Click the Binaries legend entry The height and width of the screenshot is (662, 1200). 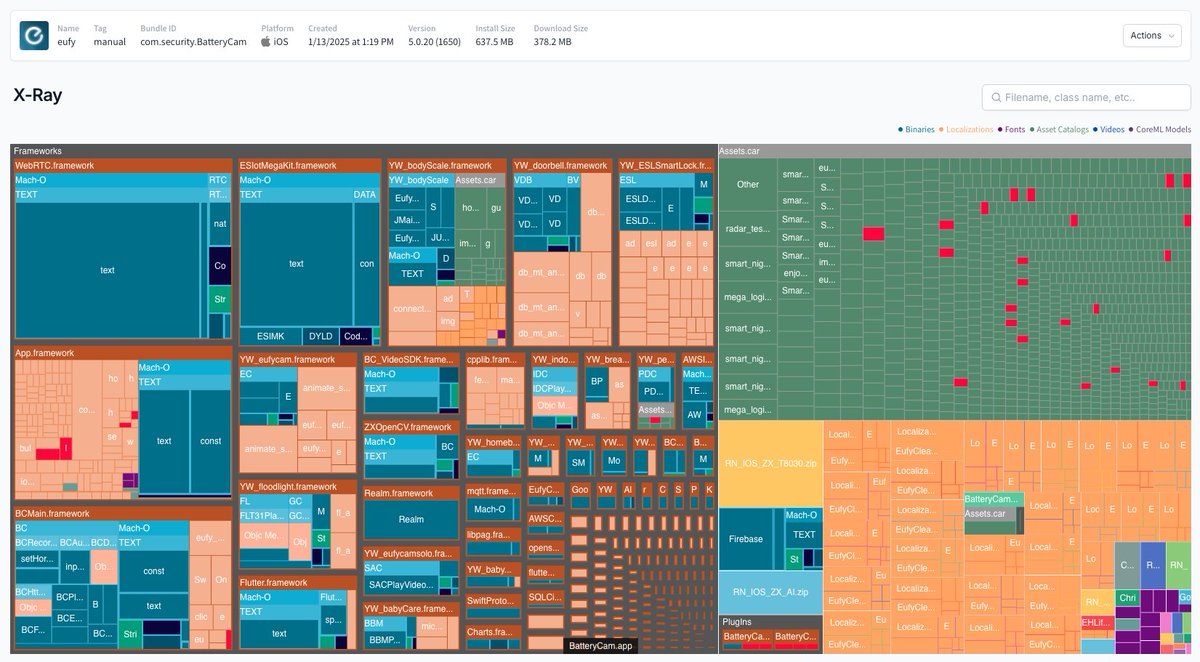[915, 129]
